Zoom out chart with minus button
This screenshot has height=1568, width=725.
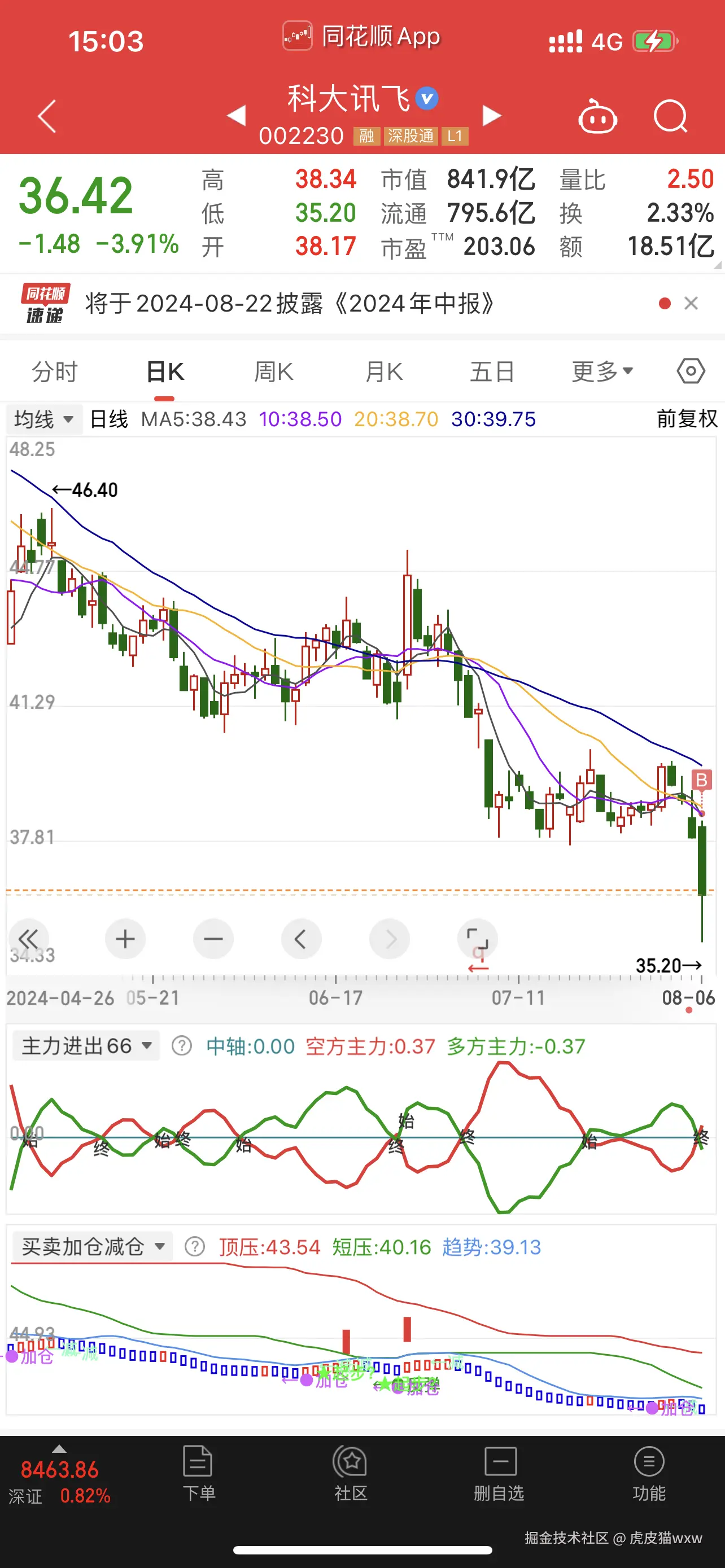point(213,939)
